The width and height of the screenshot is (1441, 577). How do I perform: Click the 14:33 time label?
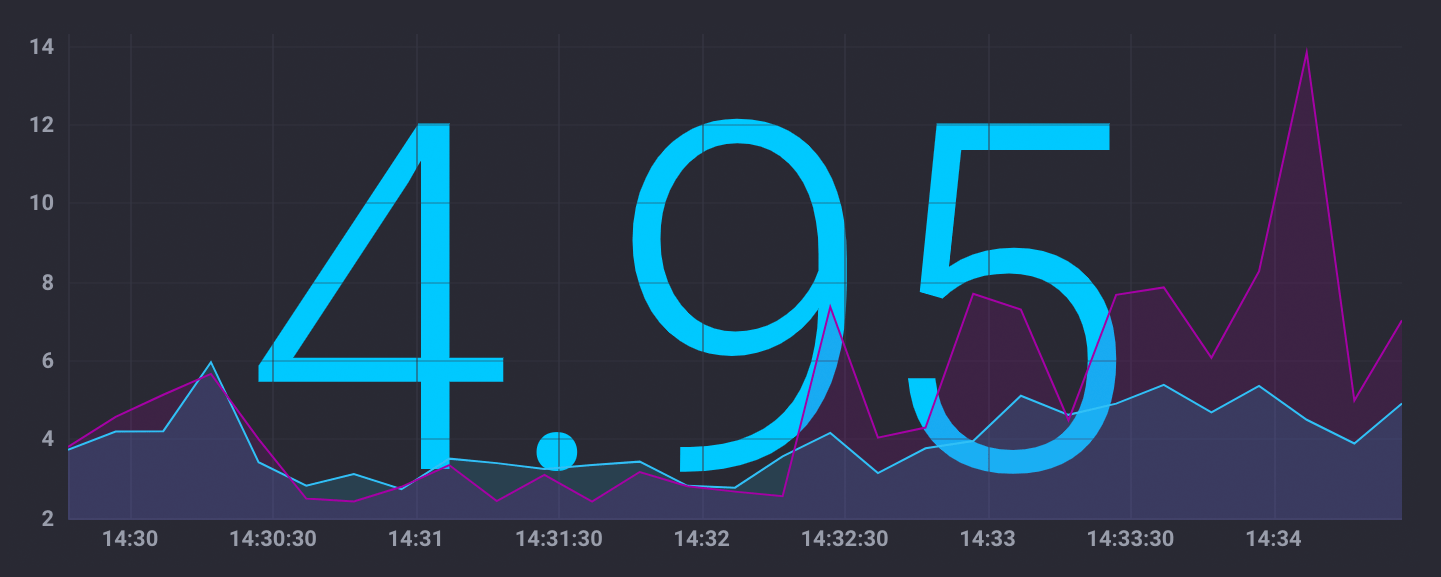[988, 539]
